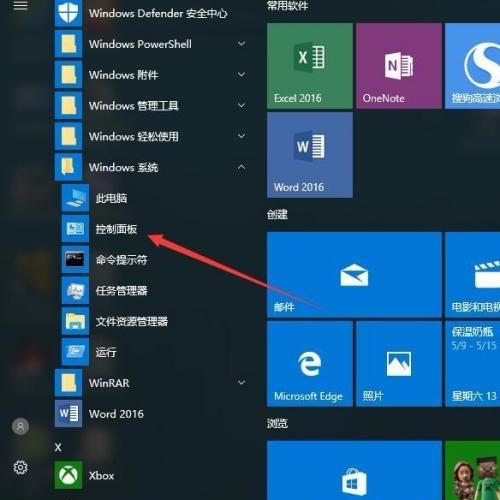
Task: Open the 运行 entry text
Action: (106, 352)
